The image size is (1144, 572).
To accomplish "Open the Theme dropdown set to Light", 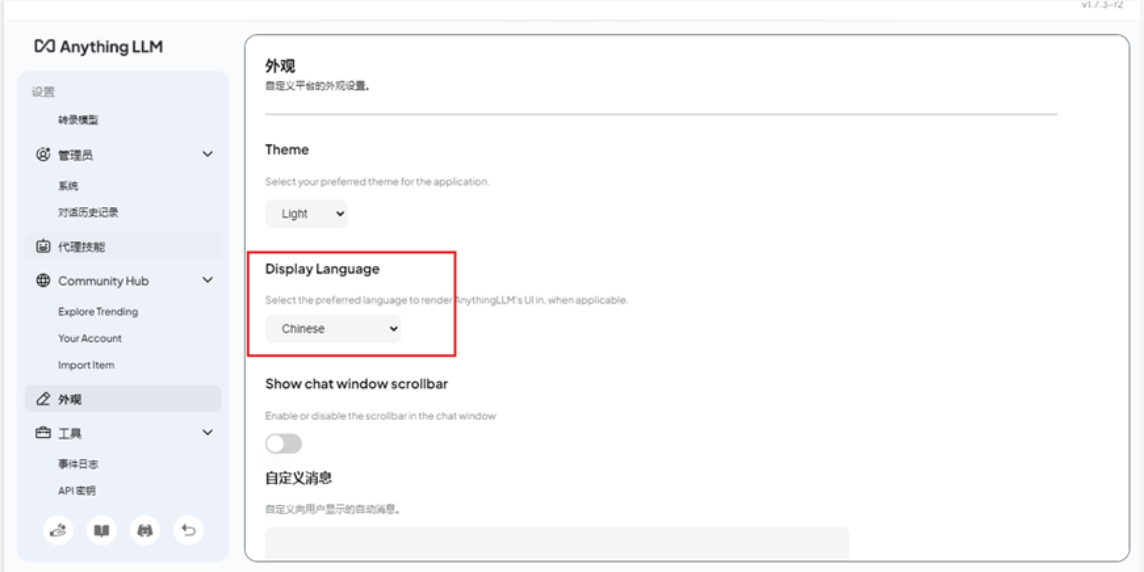I will coord(306,214).
